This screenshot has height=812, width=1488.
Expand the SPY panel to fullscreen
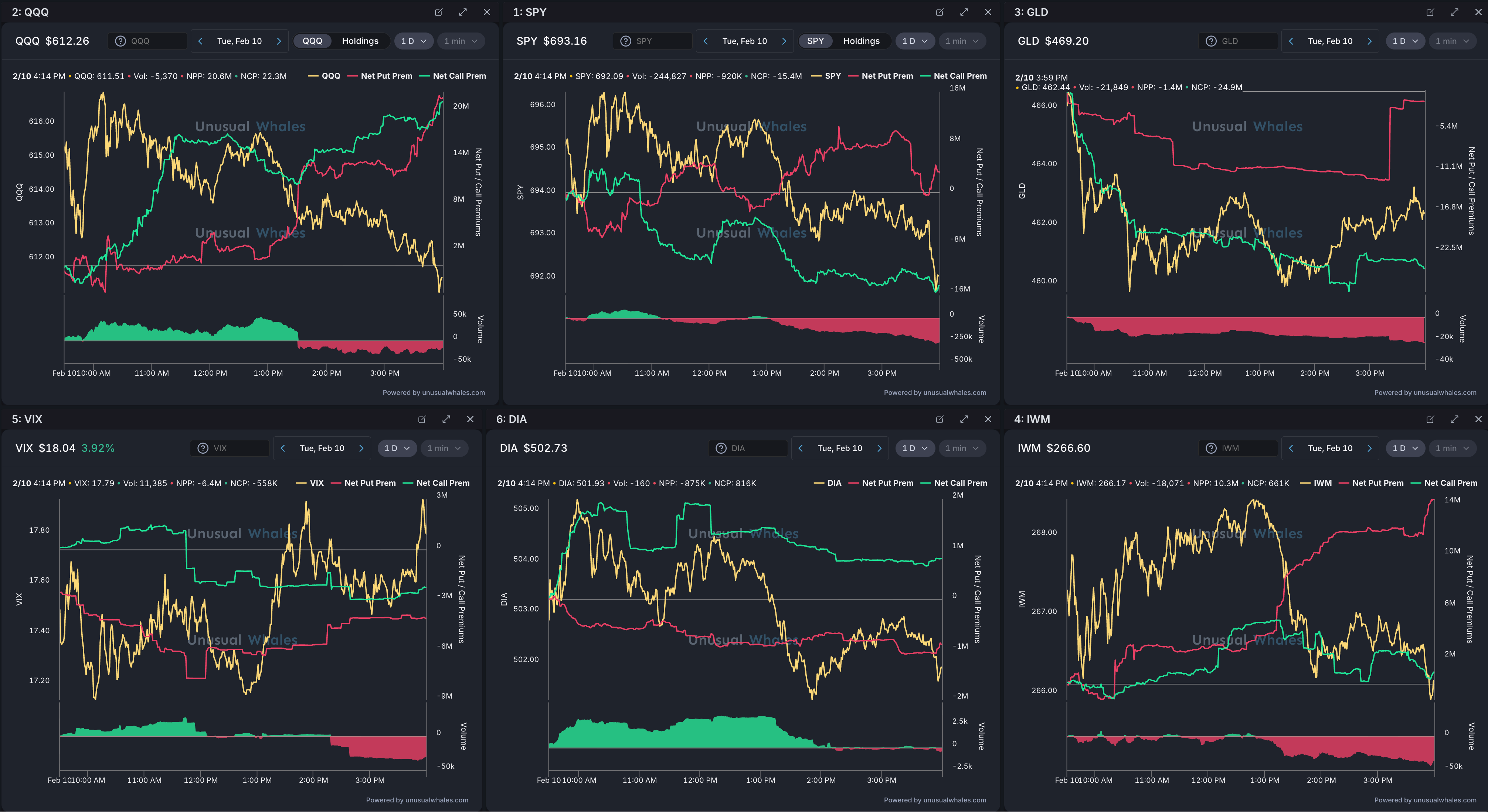(x=964, y=12)
